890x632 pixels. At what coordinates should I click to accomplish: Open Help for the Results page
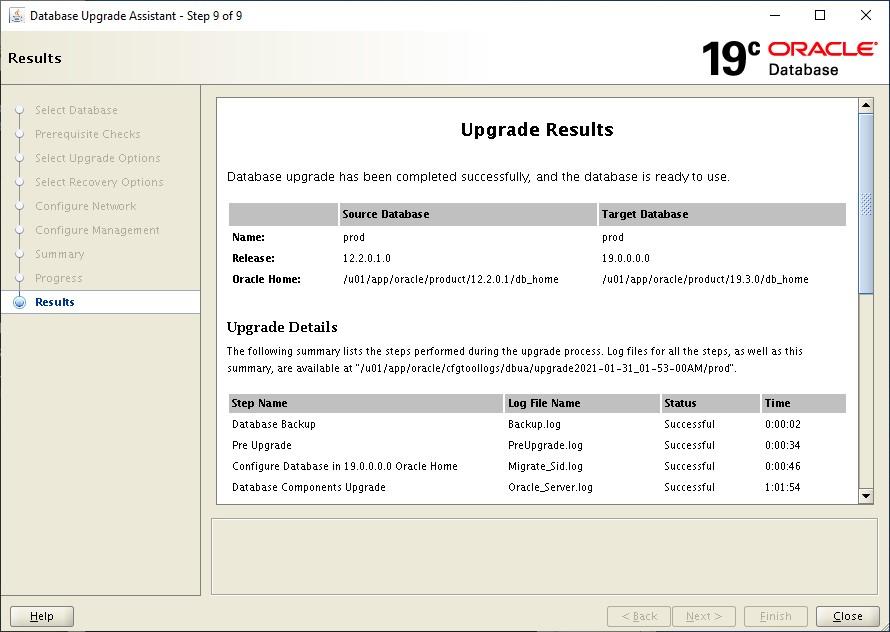point(42,616)
